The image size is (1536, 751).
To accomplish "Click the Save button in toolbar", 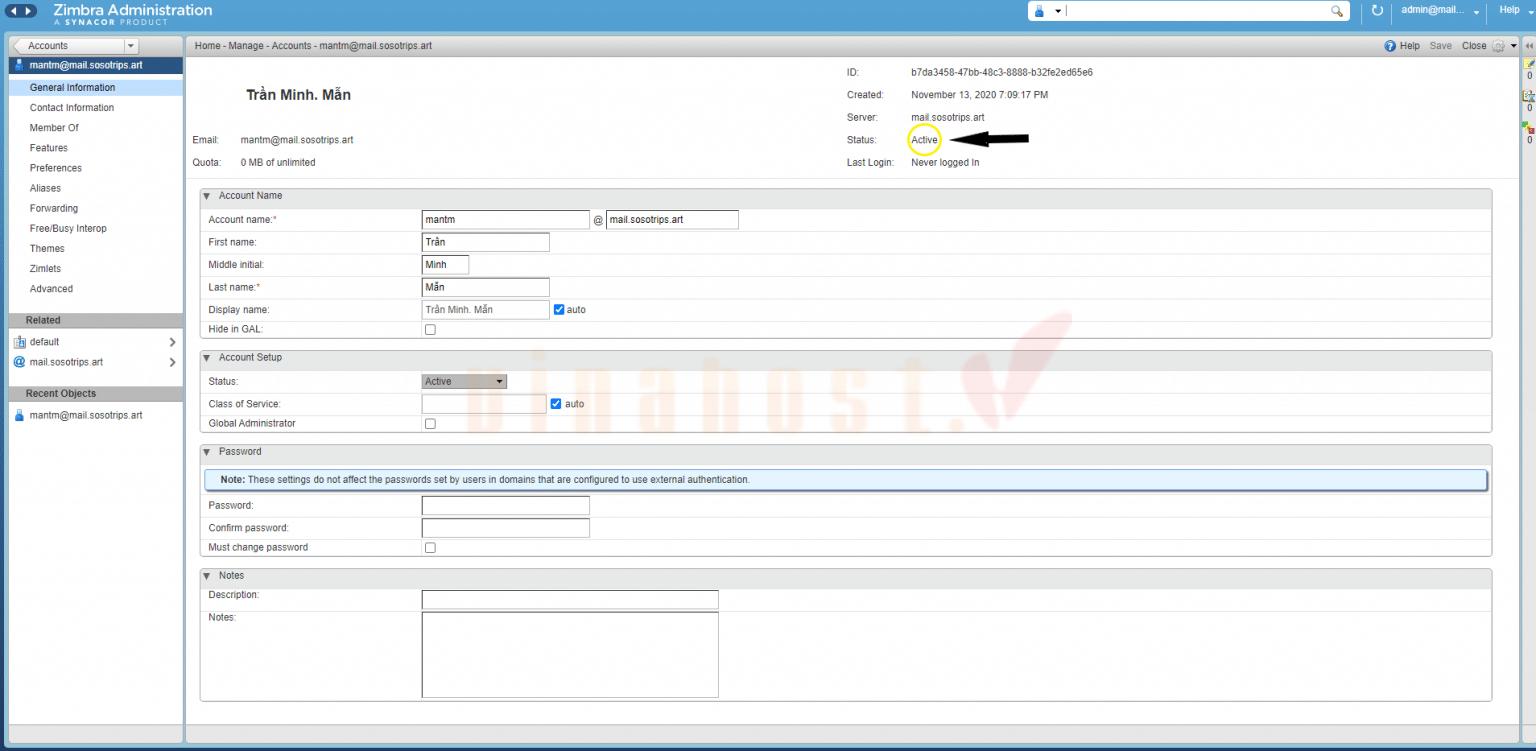I will point(1440,46).
